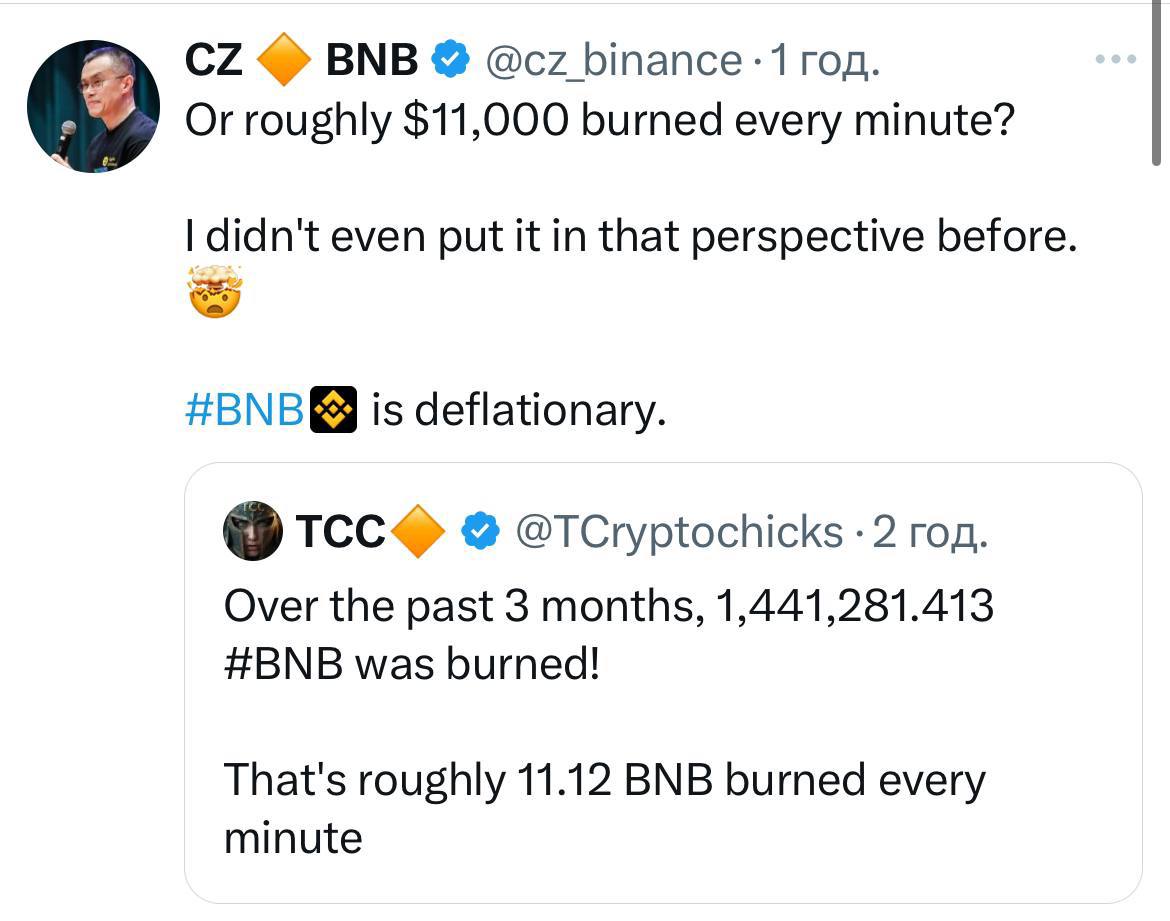Click the exploding head emoji

click(214, 291)
